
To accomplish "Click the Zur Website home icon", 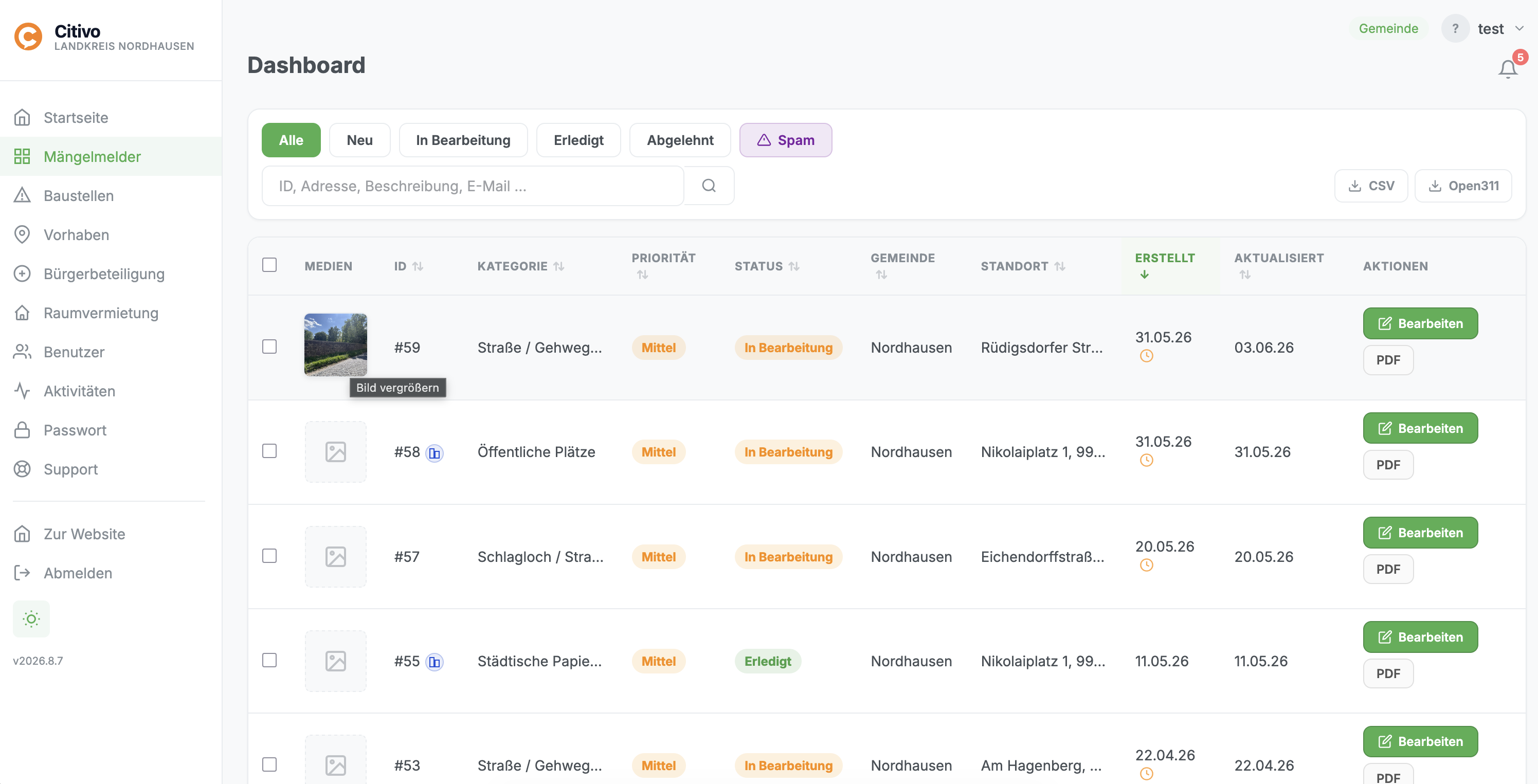I will click(22, 534).
